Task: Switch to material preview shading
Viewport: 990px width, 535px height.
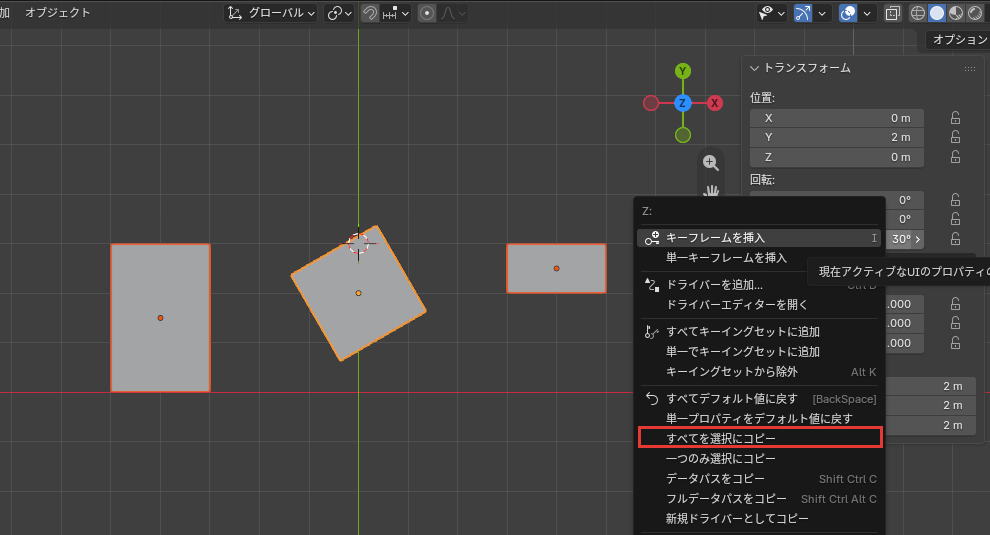Action: (956, 13)
